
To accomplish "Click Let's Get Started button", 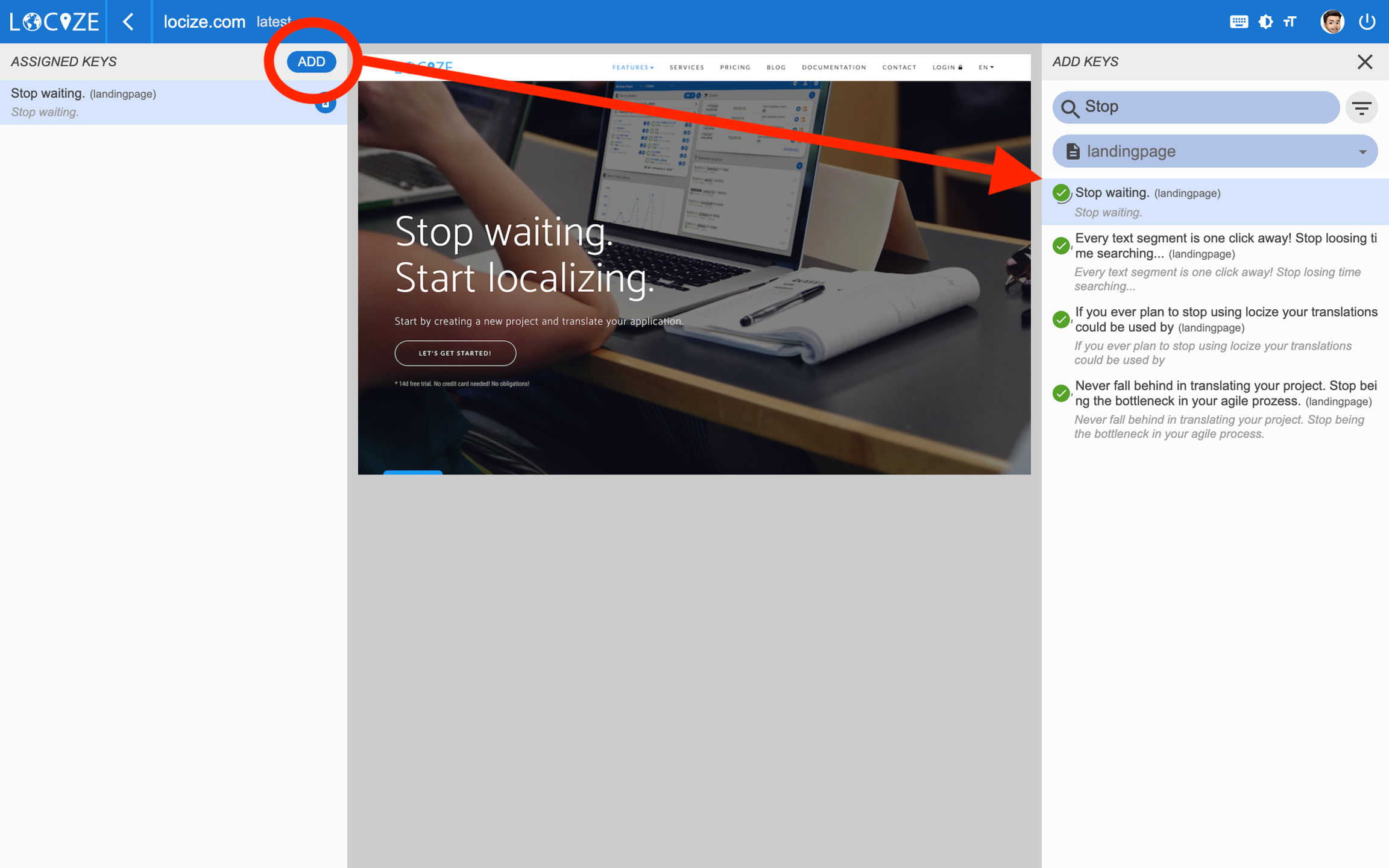I will (455, 353).
